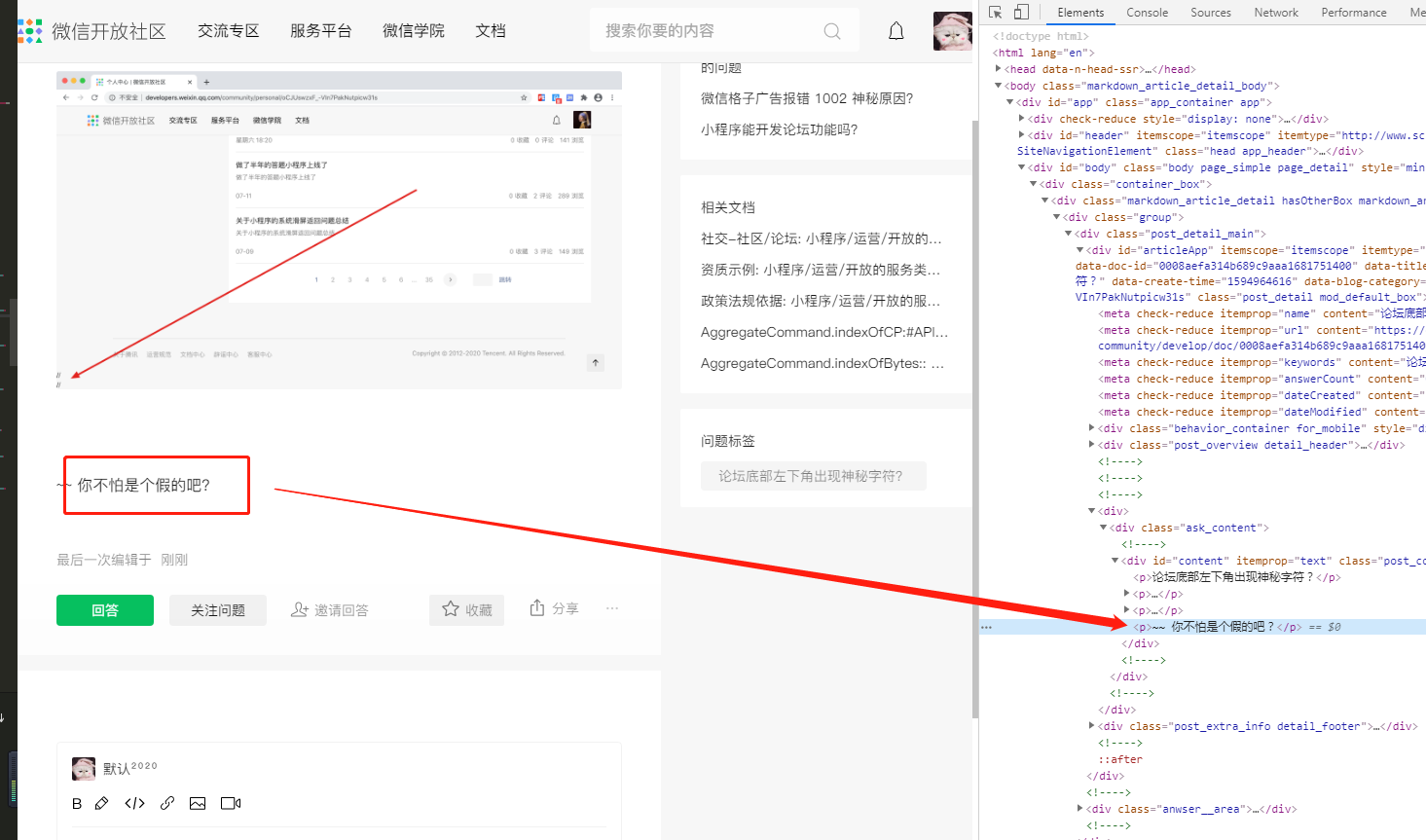Open link 小程序能开发论坛功能吗?
Viewport: 1426px width, 840px height.
pyautogui.click(x=779, y=129)
